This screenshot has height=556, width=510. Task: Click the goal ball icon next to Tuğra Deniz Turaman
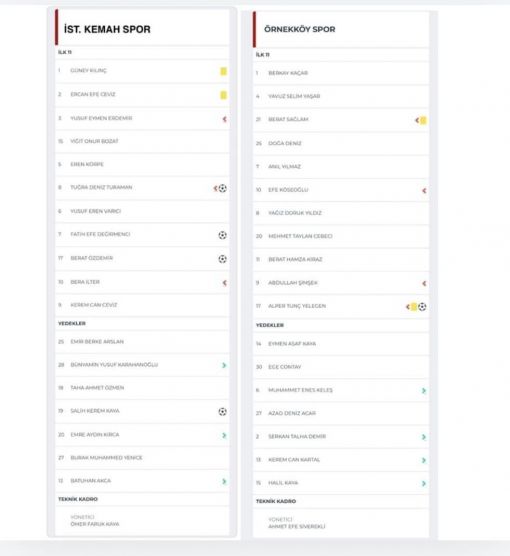click(222, 188)
